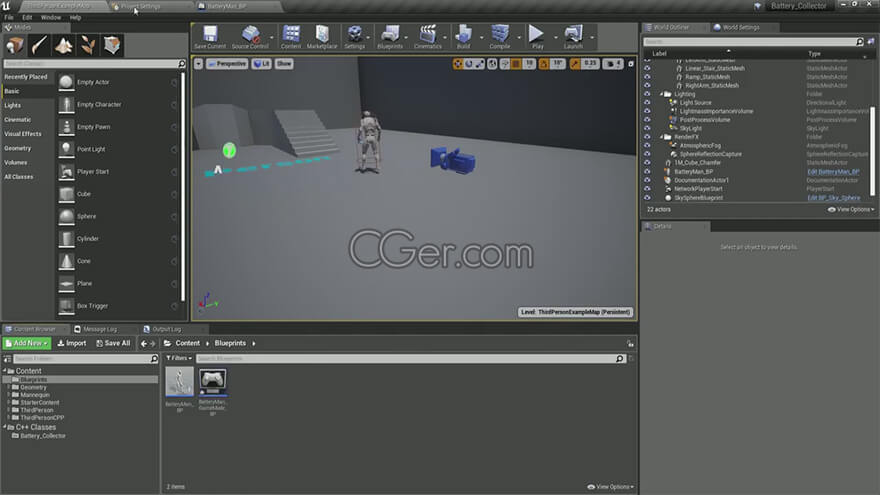
Task: Open the Settings toolbar icon
Action: (x=355, y=34)
